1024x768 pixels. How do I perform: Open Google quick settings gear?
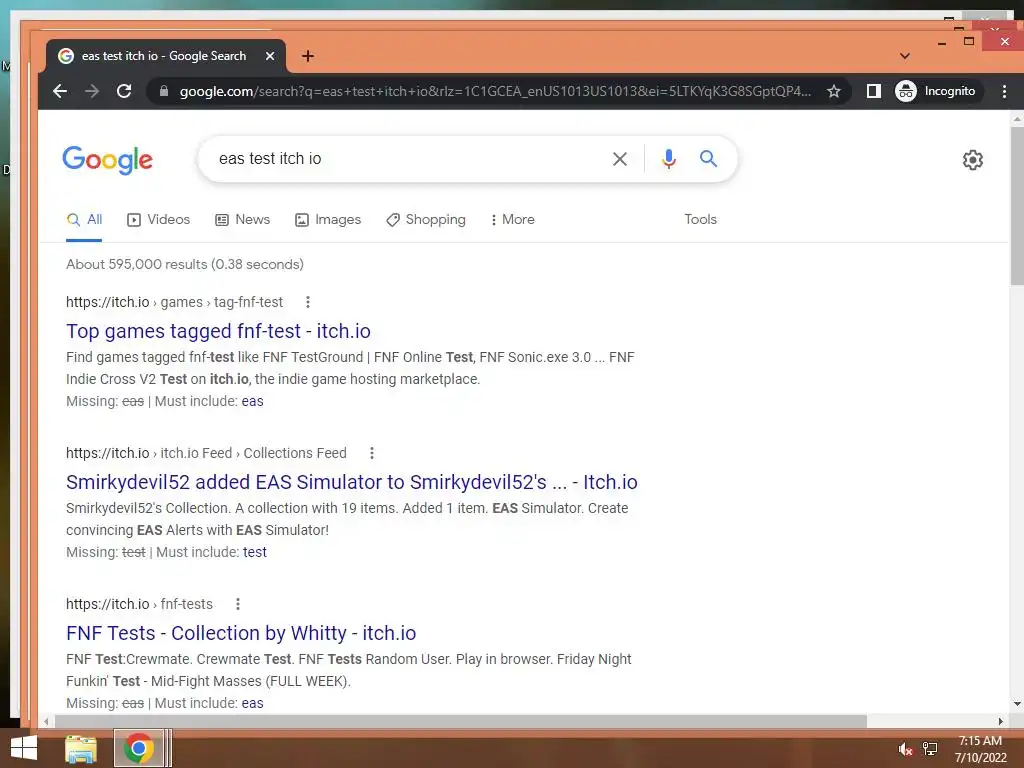[972, 160]
